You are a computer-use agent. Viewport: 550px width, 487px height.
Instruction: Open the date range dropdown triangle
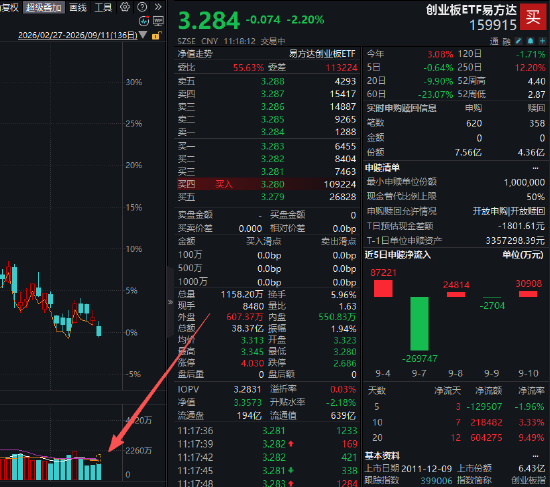tap(143, 35)
